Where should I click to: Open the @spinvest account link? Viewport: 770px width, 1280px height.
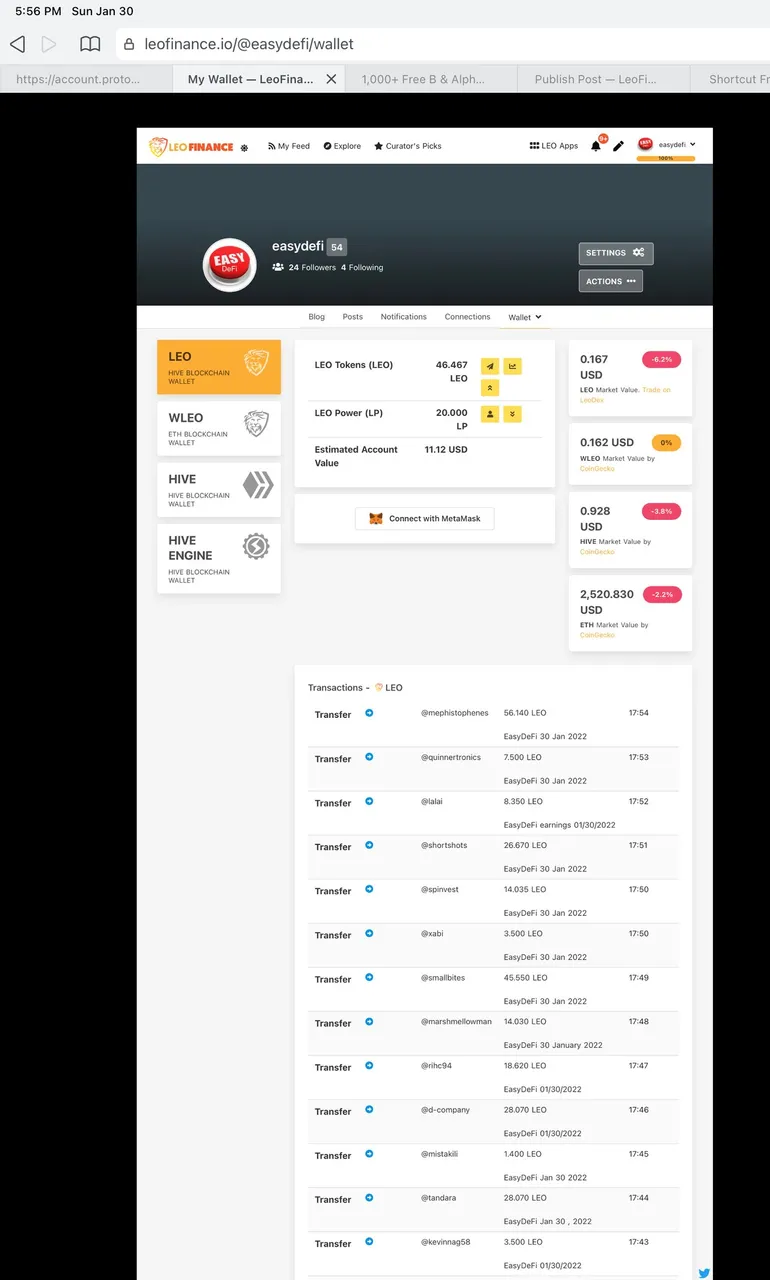click(440, 889)
